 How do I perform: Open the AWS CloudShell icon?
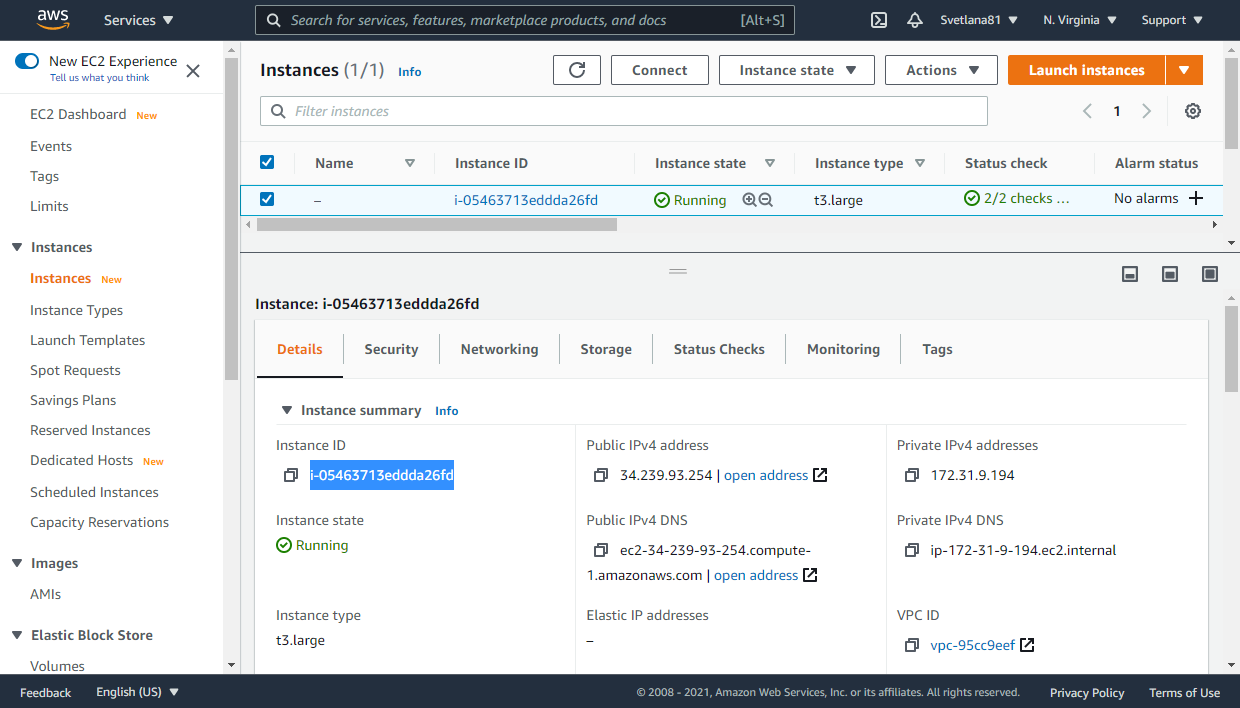coord(879,20)
